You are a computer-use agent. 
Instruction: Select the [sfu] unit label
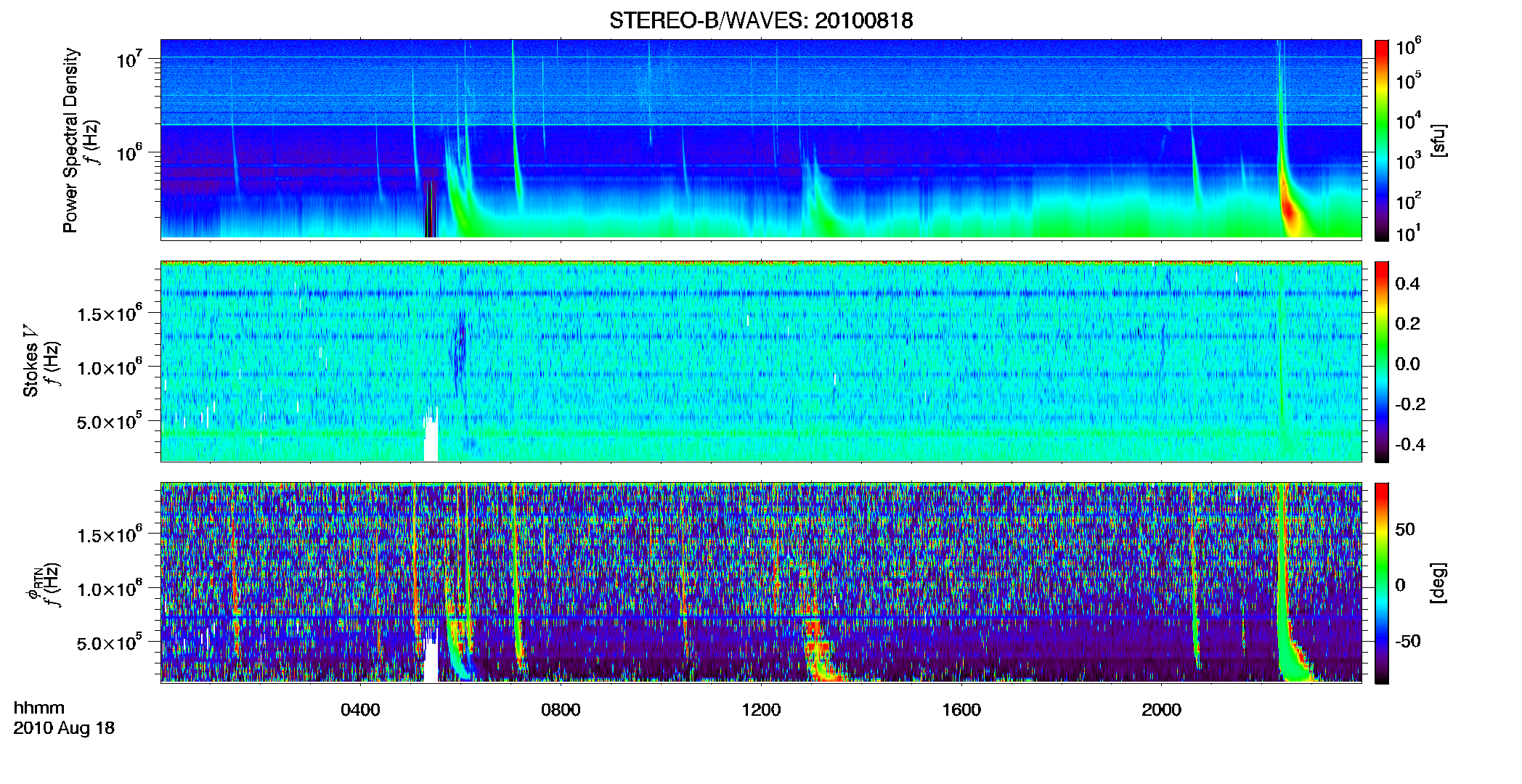(x=1438, y=140)
